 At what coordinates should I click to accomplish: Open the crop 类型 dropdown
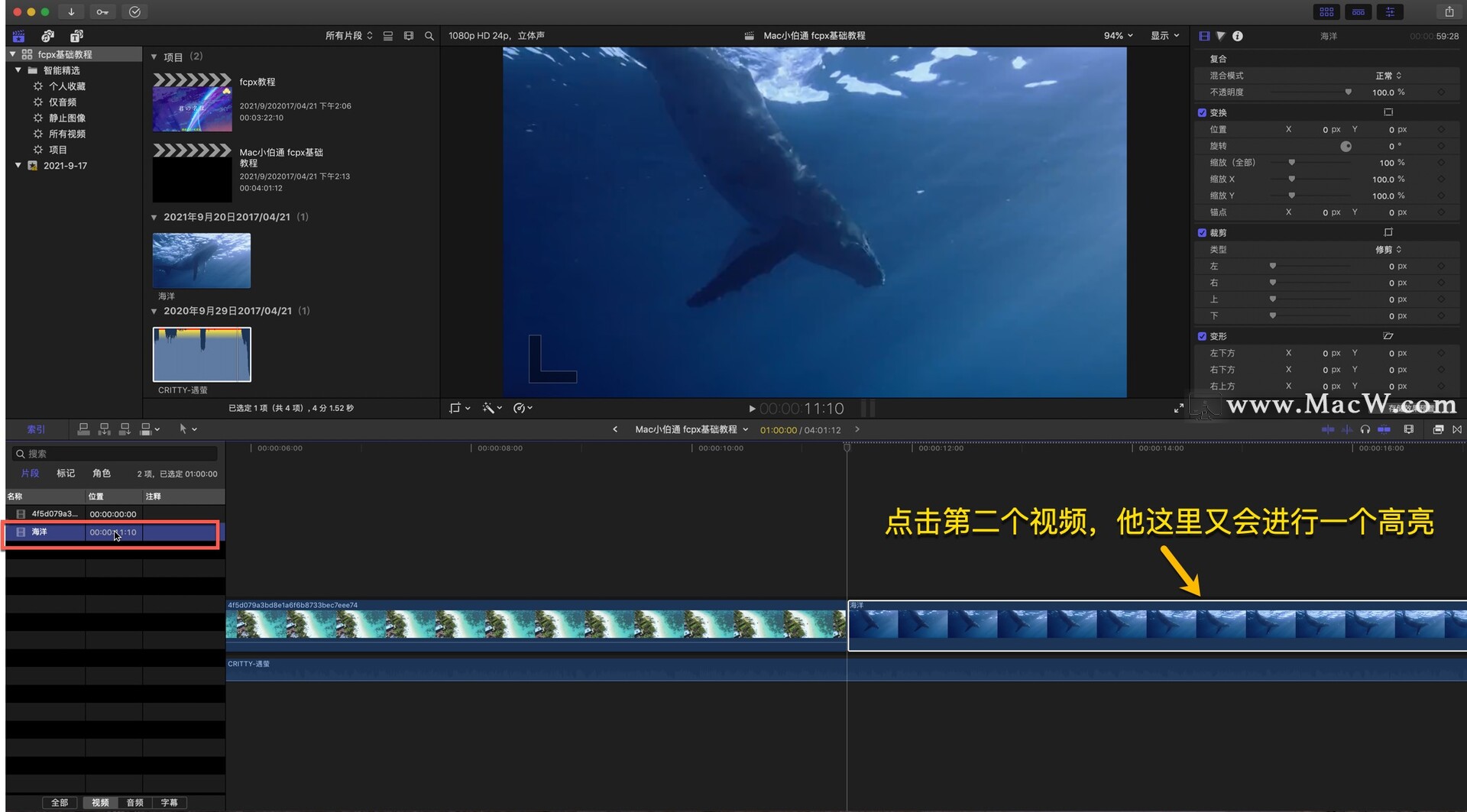click(1388, 250)
